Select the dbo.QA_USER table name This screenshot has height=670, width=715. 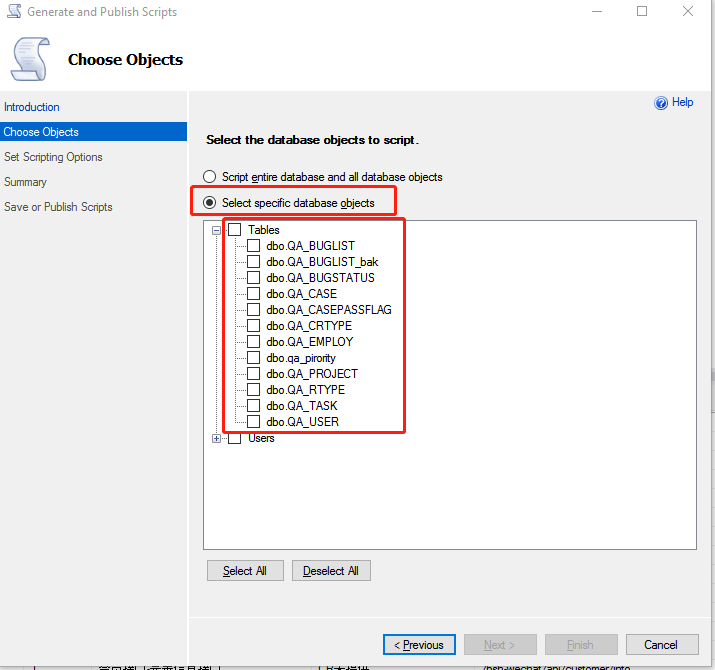(x=302, y=422)
